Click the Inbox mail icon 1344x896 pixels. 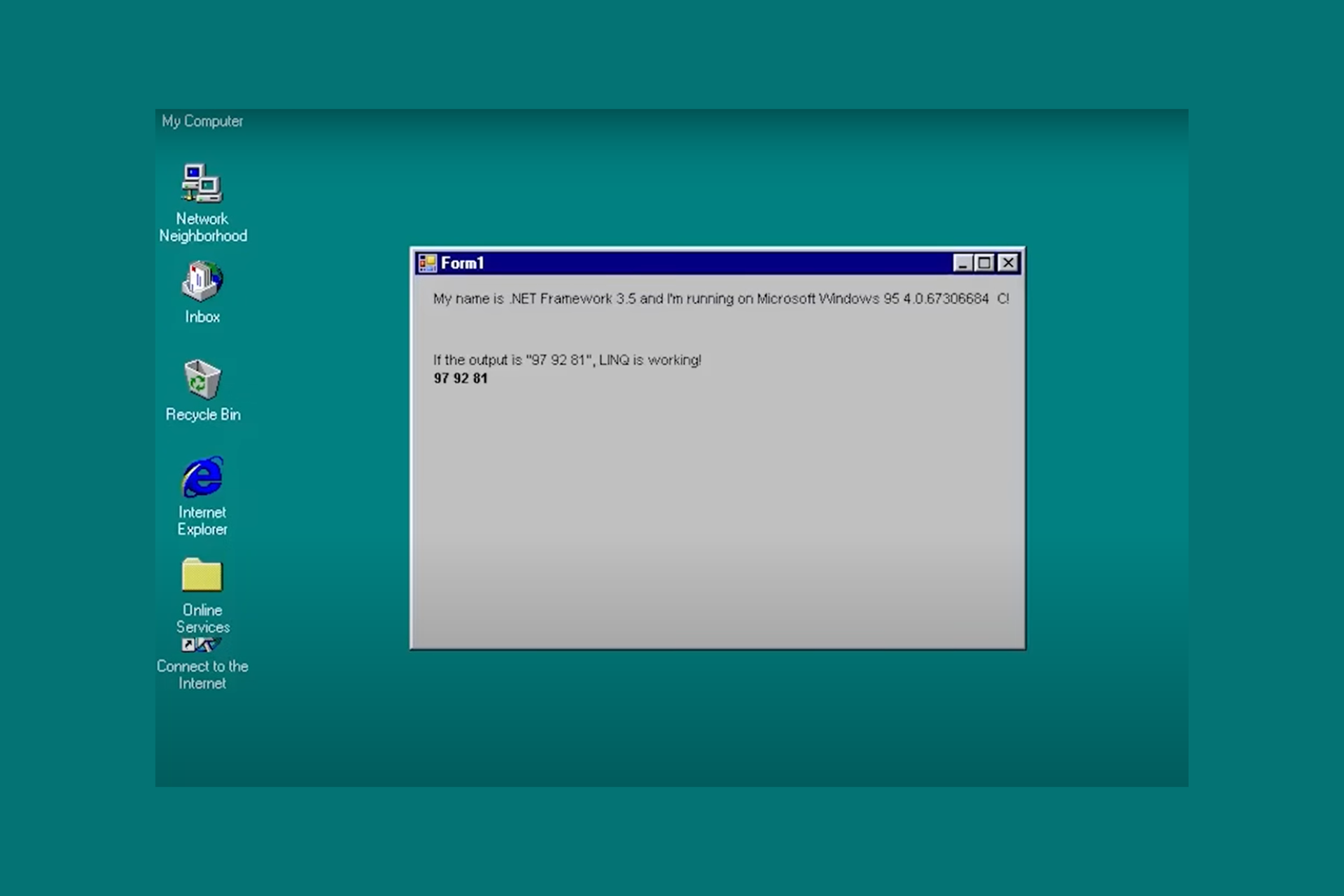click(x=202, y=281)
